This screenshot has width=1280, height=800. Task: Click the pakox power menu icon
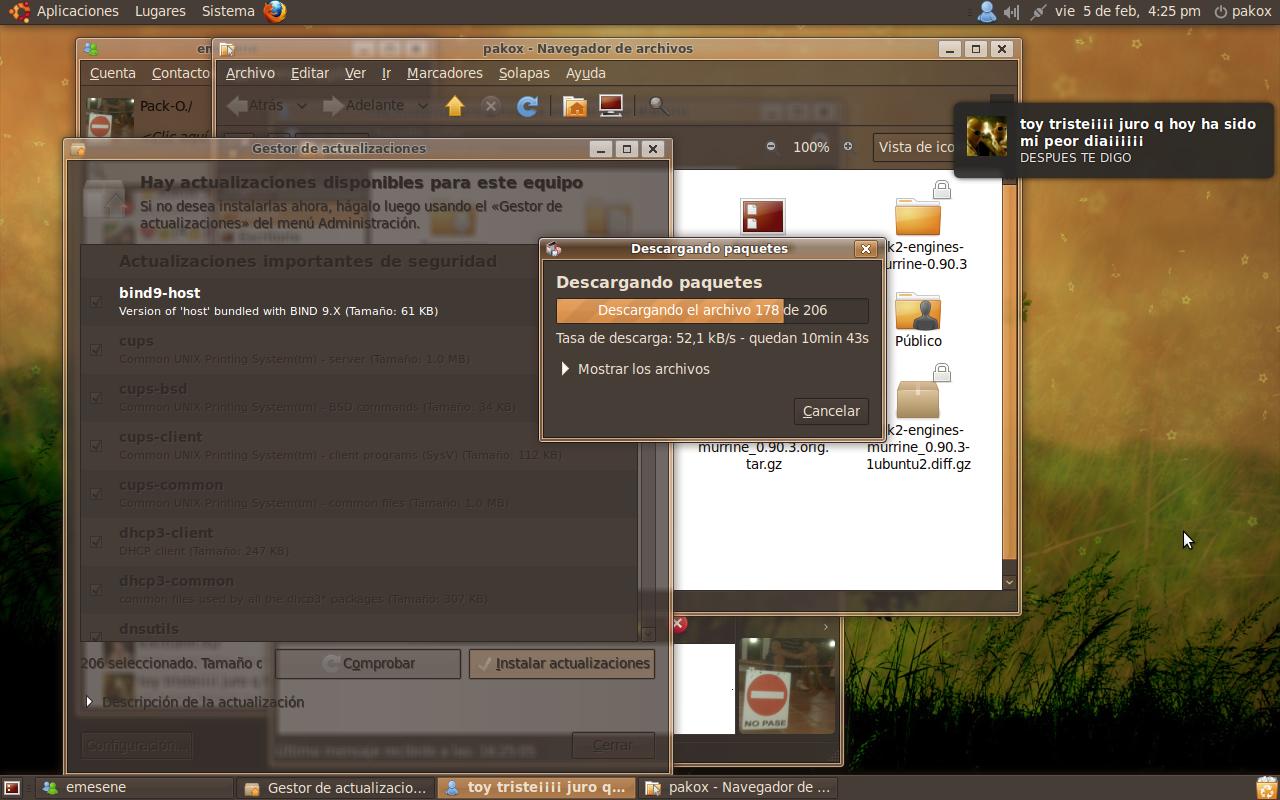1220,12
